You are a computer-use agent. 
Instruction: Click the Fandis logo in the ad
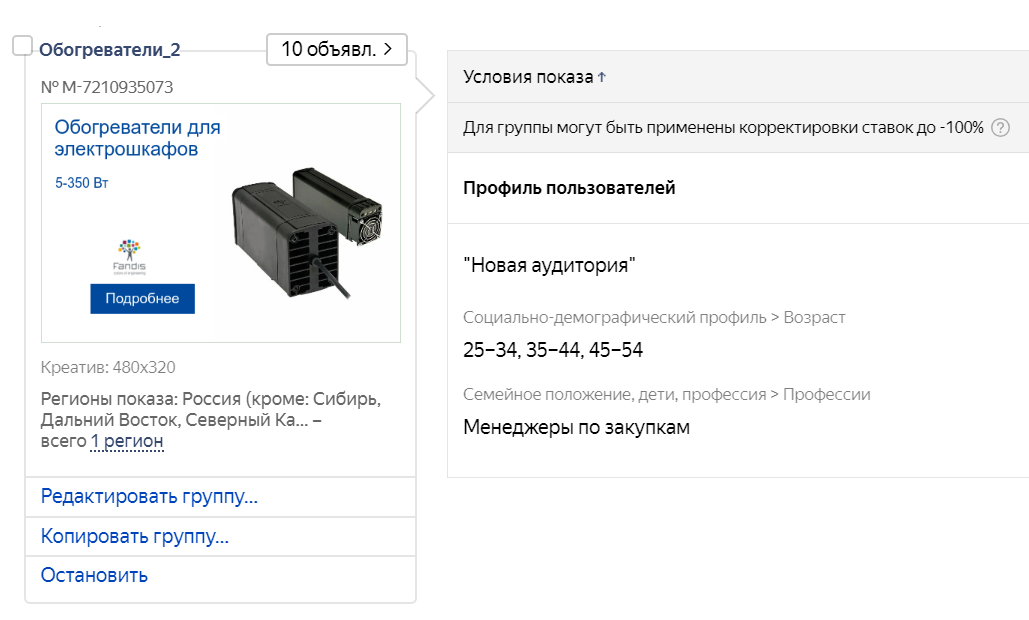coord(129,257)
